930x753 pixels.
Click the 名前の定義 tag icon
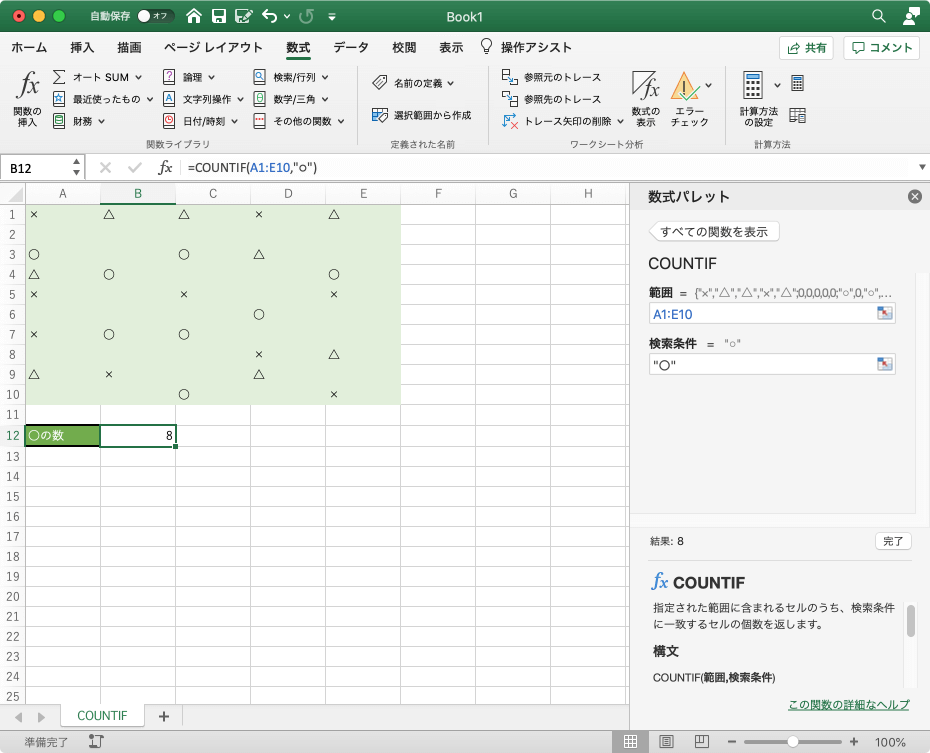380,83
